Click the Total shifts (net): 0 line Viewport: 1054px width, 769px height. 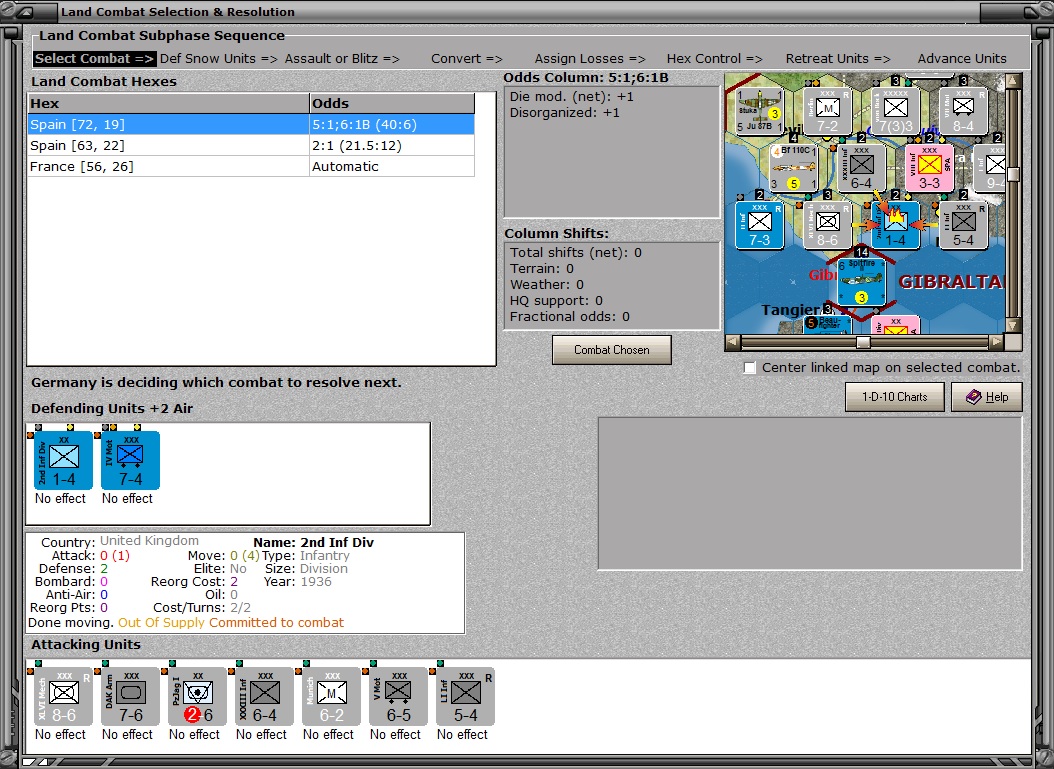[575, 252]
